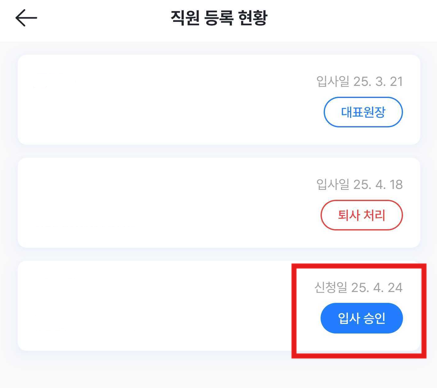Screen dimensions: 437x388
Task: Click the 신청일 25. 4. 24 date label
Action: (358, 287)
